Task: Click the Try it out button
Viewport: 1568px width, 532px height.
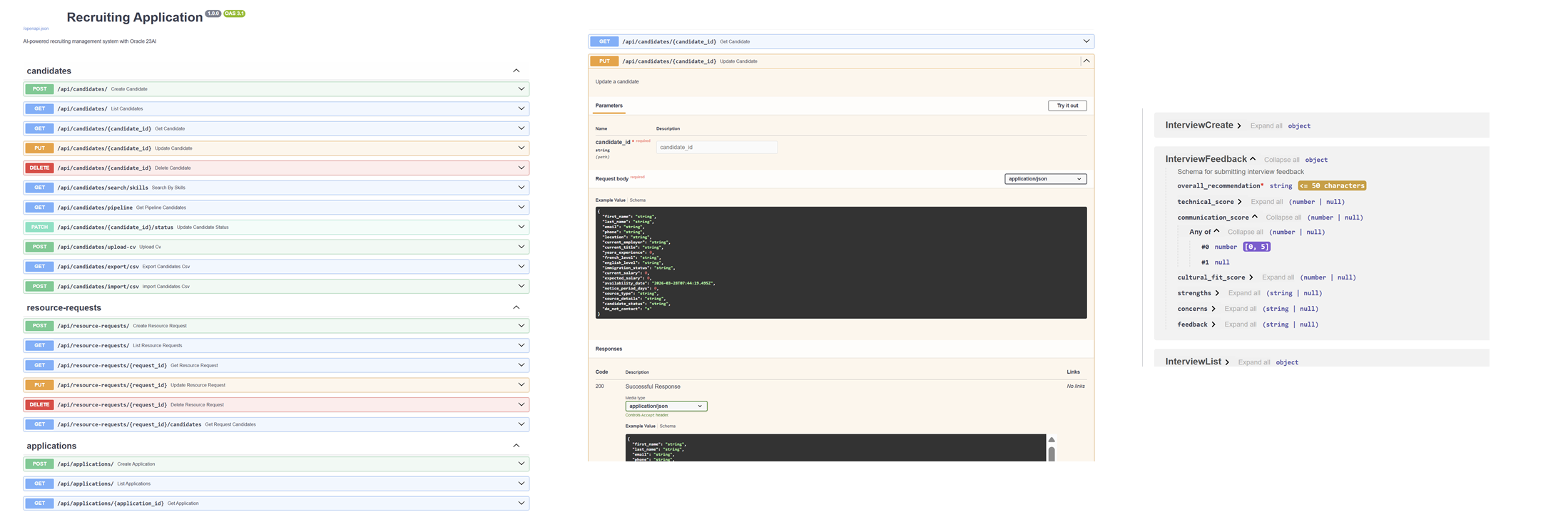Action: (x=1067, y=106)
